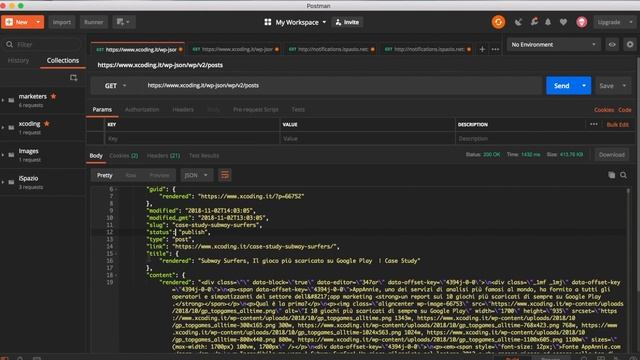Open the No Environment dropdown
The image size is (640, 360).
tap(553, 44)
